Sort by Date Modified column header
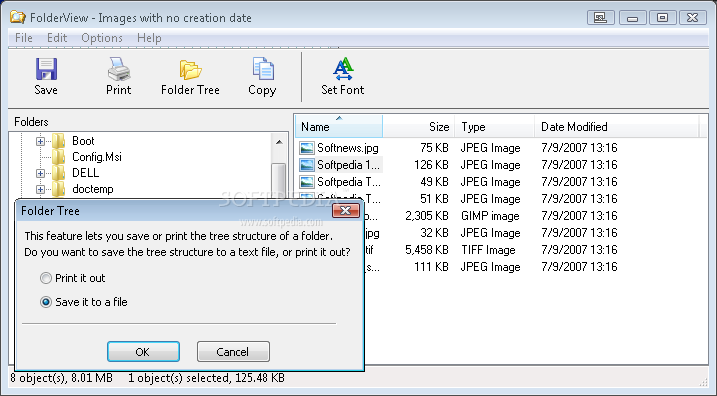 tap(617, 127)
